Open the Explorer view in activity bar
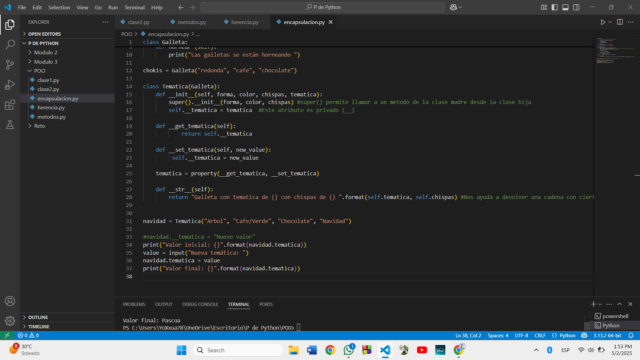640x360 pixels. [x=10, y=25]
